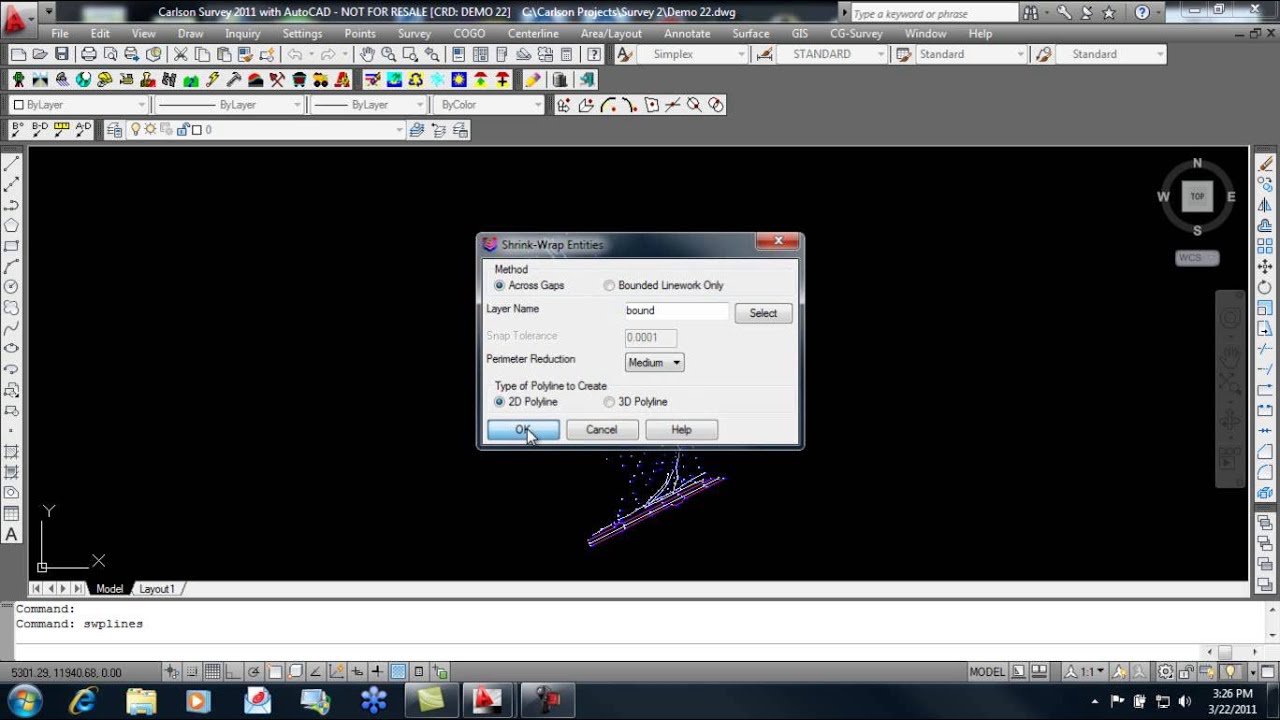Image resolution: width=1280 pixels, height=720 pixels.
Task: Click the Open file toolbar icon
Action: click(x=40, y=54)
